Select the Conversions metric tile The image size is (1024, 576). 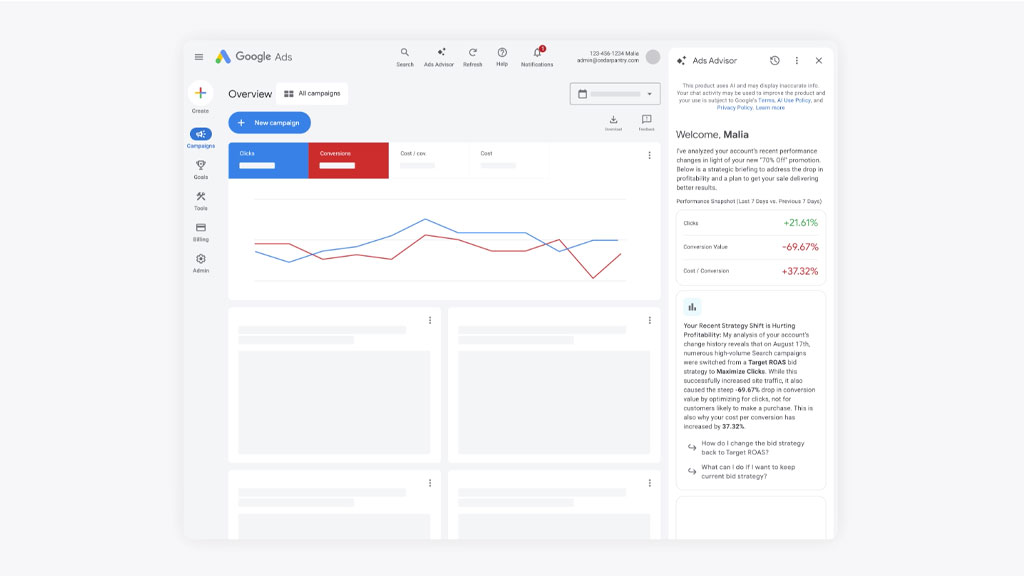click(348, 160)
